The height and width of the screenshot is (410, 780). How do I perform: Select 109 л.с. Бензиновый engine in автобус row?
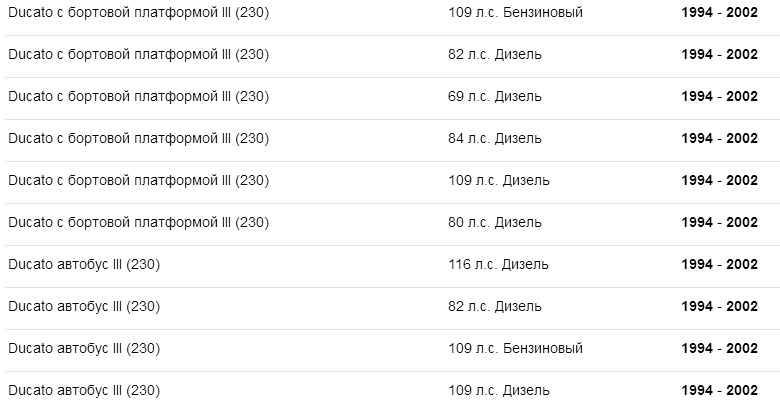tap(515, 349)
